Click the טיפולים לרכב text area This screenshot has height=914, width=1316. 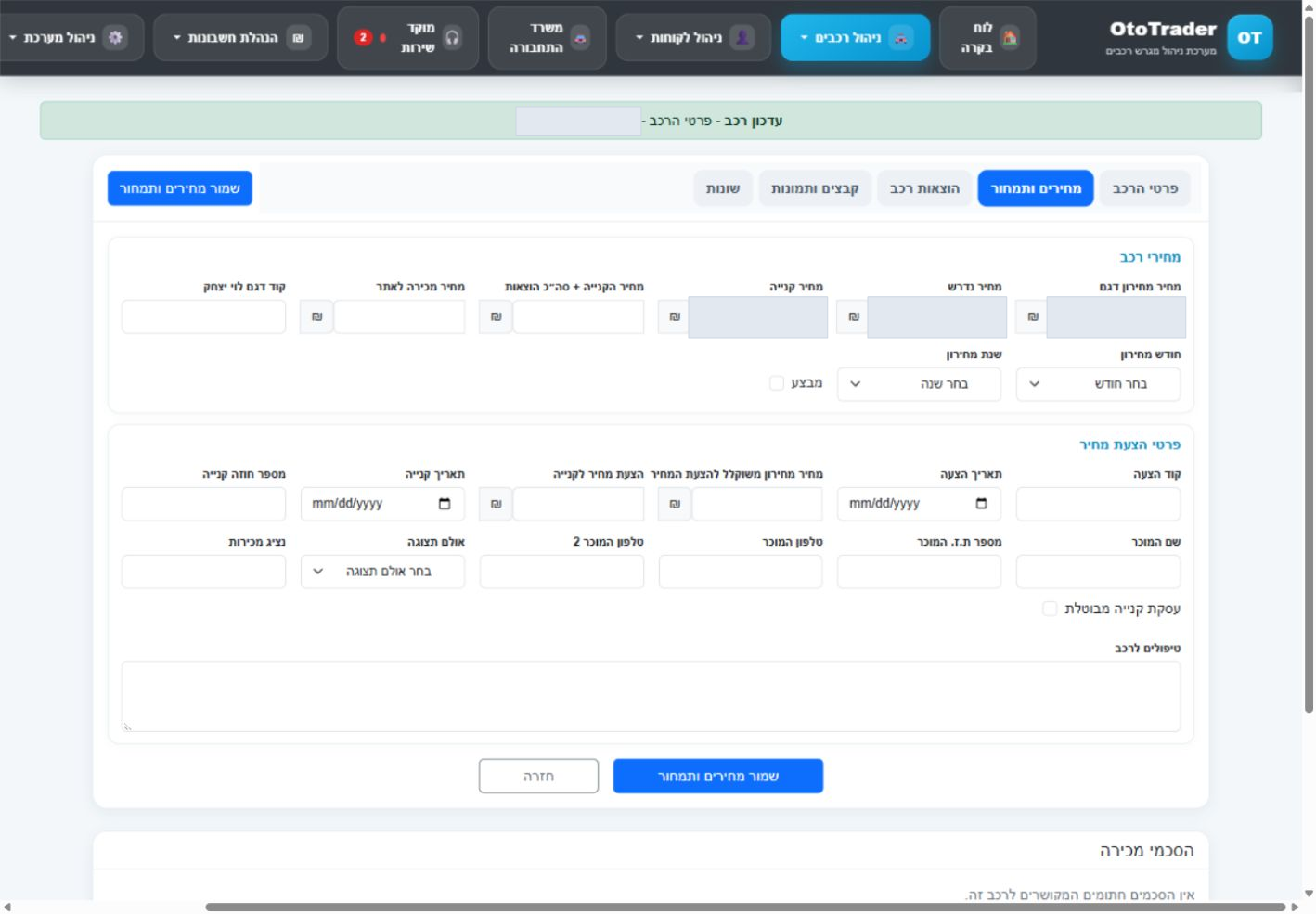pyautogui.click(x=651, y=697)
